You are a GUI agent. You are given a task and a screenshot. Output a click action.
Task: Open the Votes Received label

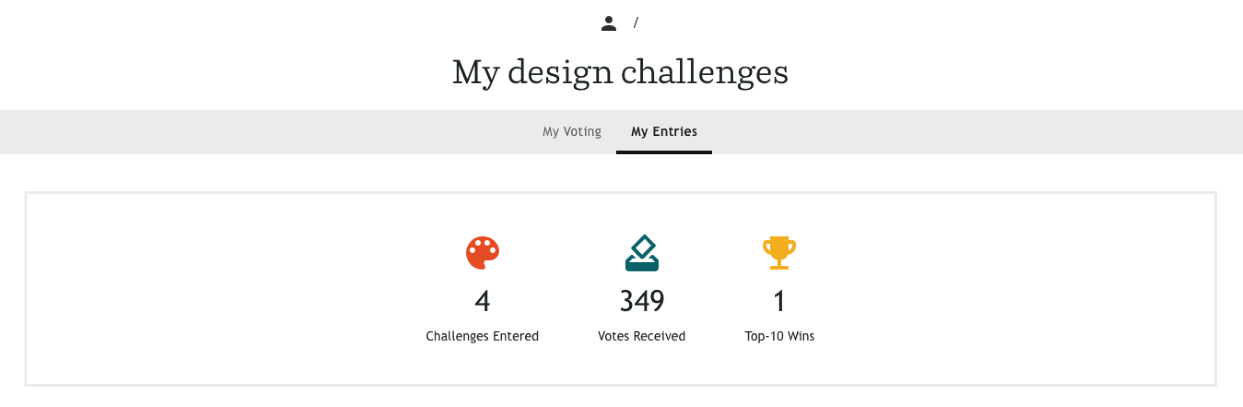(x=641, y=336)
